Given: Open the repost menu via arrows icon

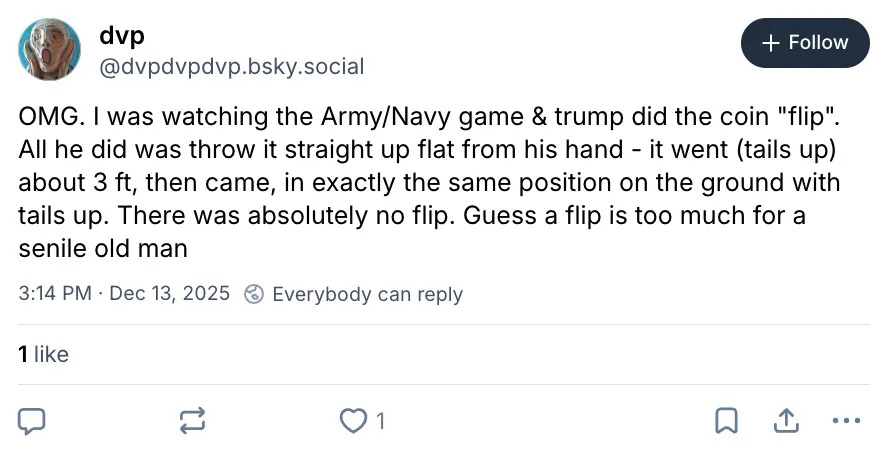Looking at the screenshot, I should (192, 422).
